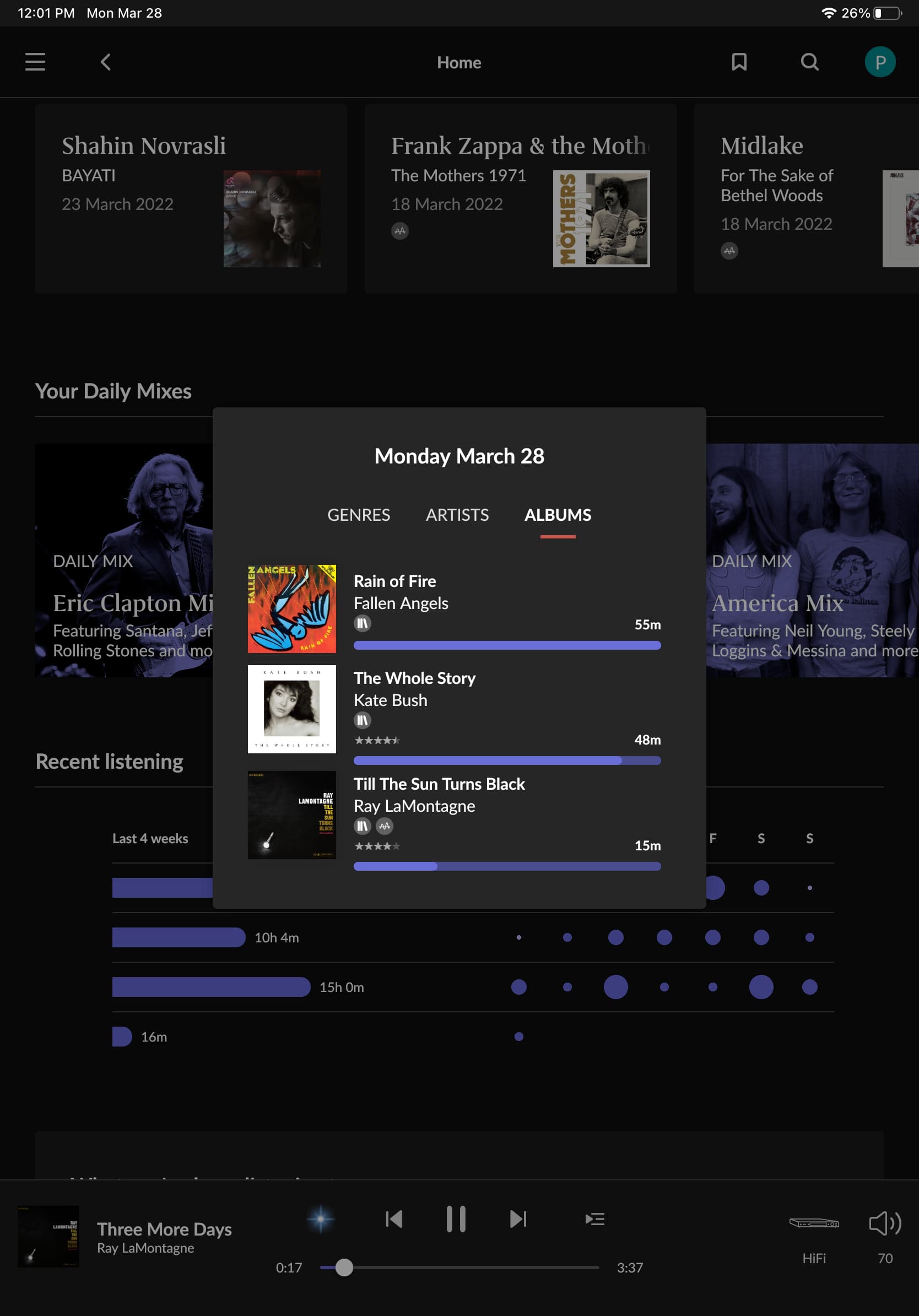Click The Whole Story star rating
Image resolution: width=919 pixels, height=1316 pixels.
click(377, 740)
